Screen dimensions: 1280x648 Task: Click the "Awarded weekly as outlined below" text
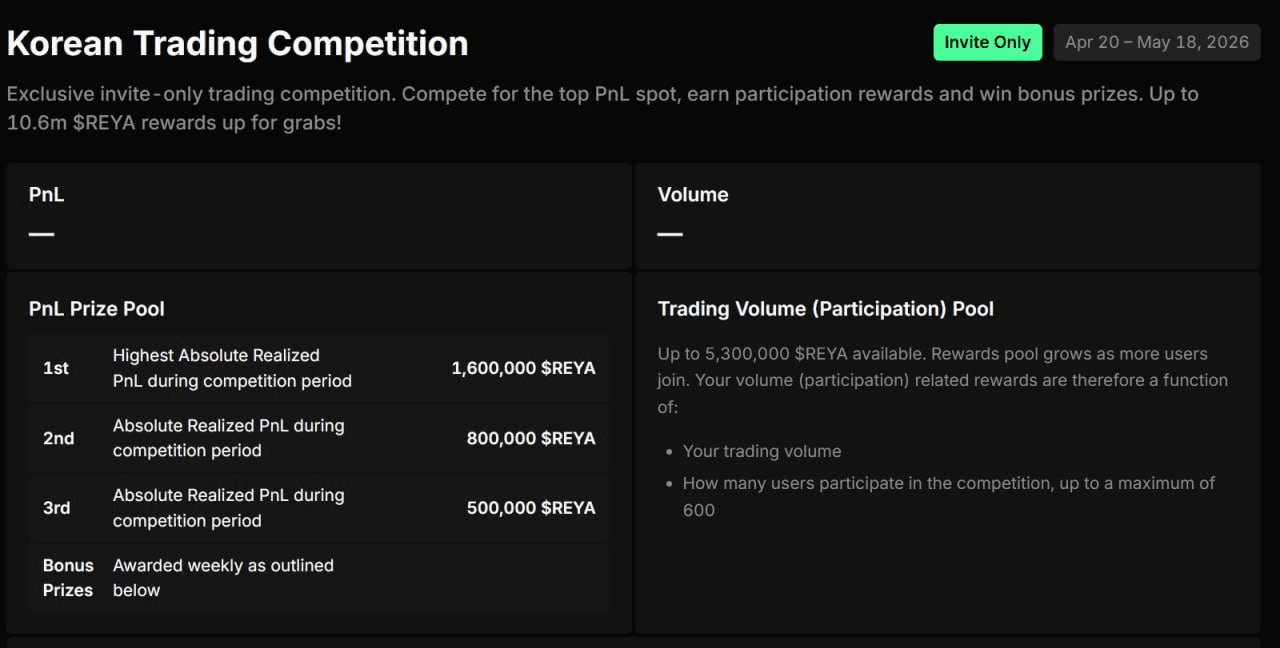click(223, 578)
